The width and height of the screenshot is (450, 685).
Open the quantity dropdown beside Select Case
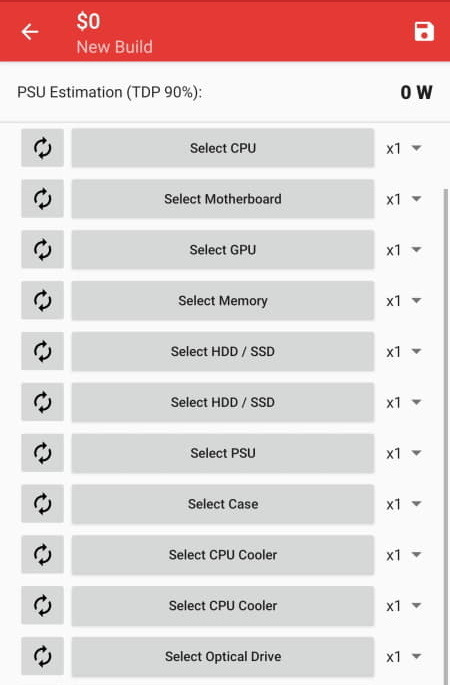tap(404, 504)
